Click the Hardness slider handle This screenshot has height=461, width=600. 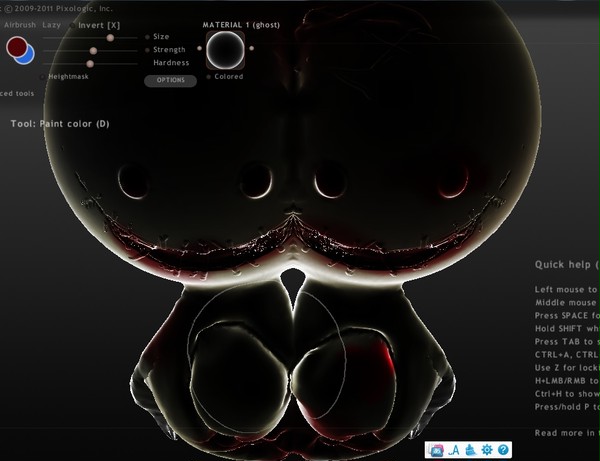90,64
